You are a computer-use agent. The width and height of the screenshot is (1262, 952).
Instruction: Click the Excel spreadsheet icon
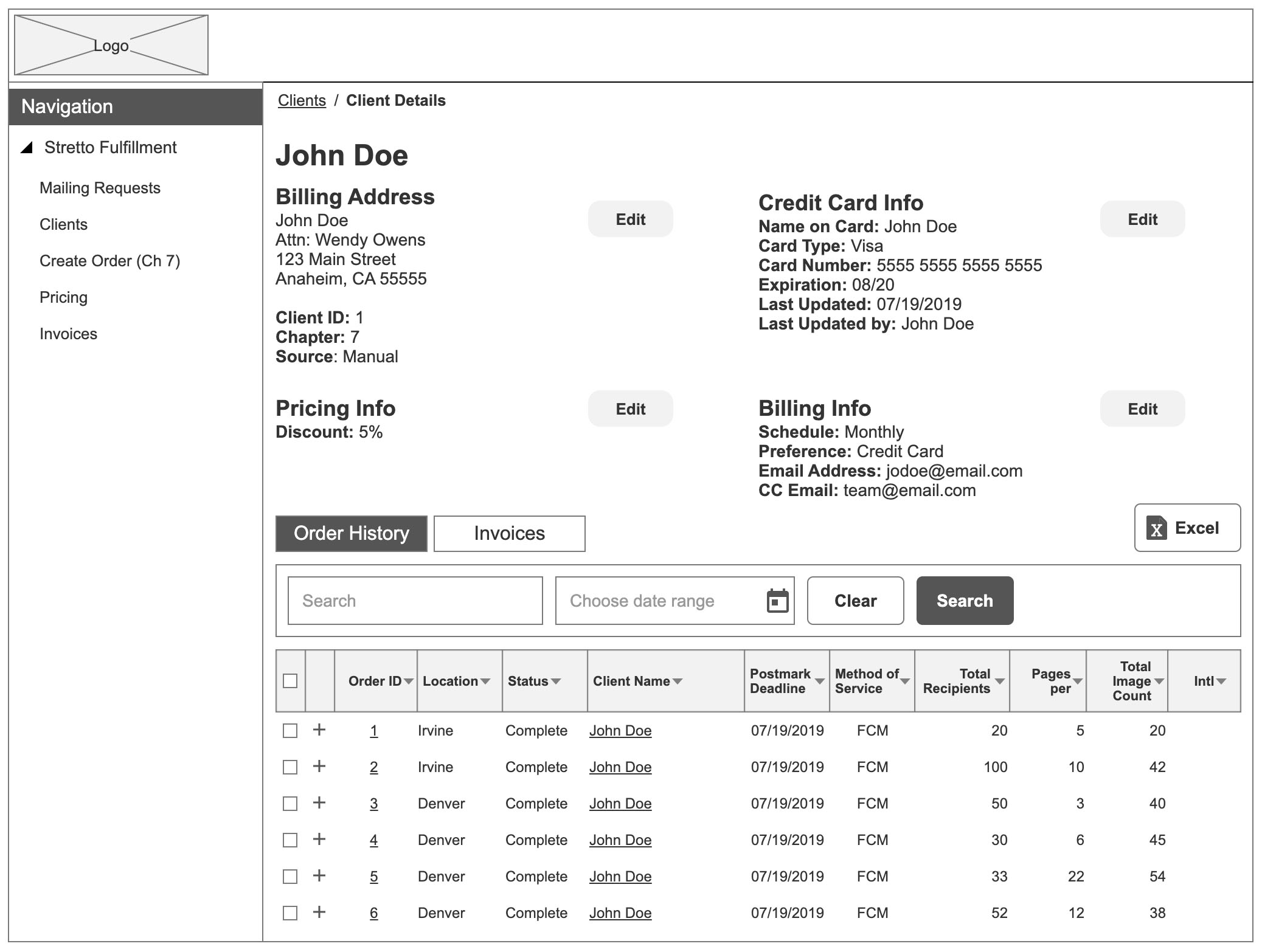[1156, 528]
